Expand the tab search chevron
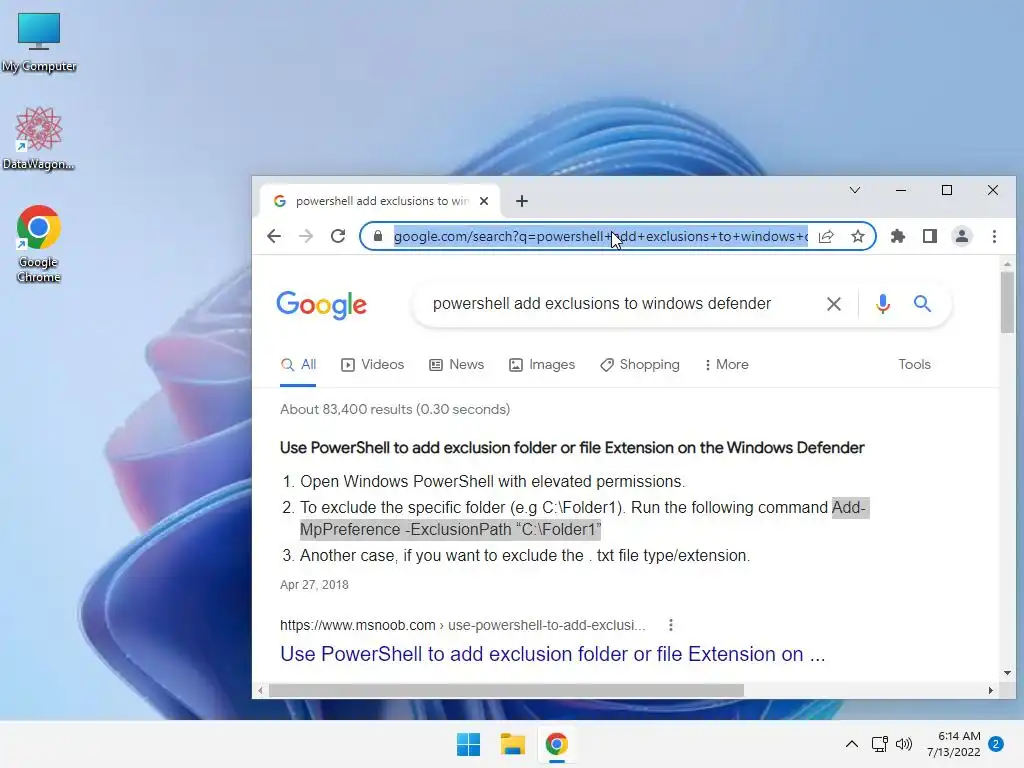The width and height of the screenshot is (1024, 768). (x=855, y=190)
